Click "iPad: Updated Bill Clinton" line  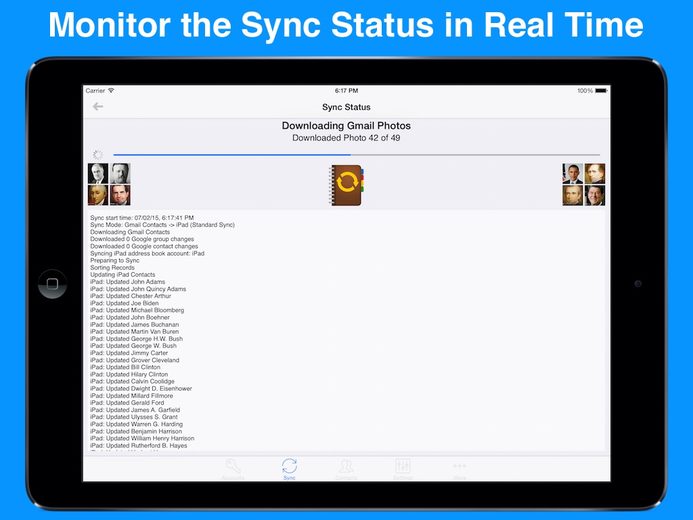125,367
